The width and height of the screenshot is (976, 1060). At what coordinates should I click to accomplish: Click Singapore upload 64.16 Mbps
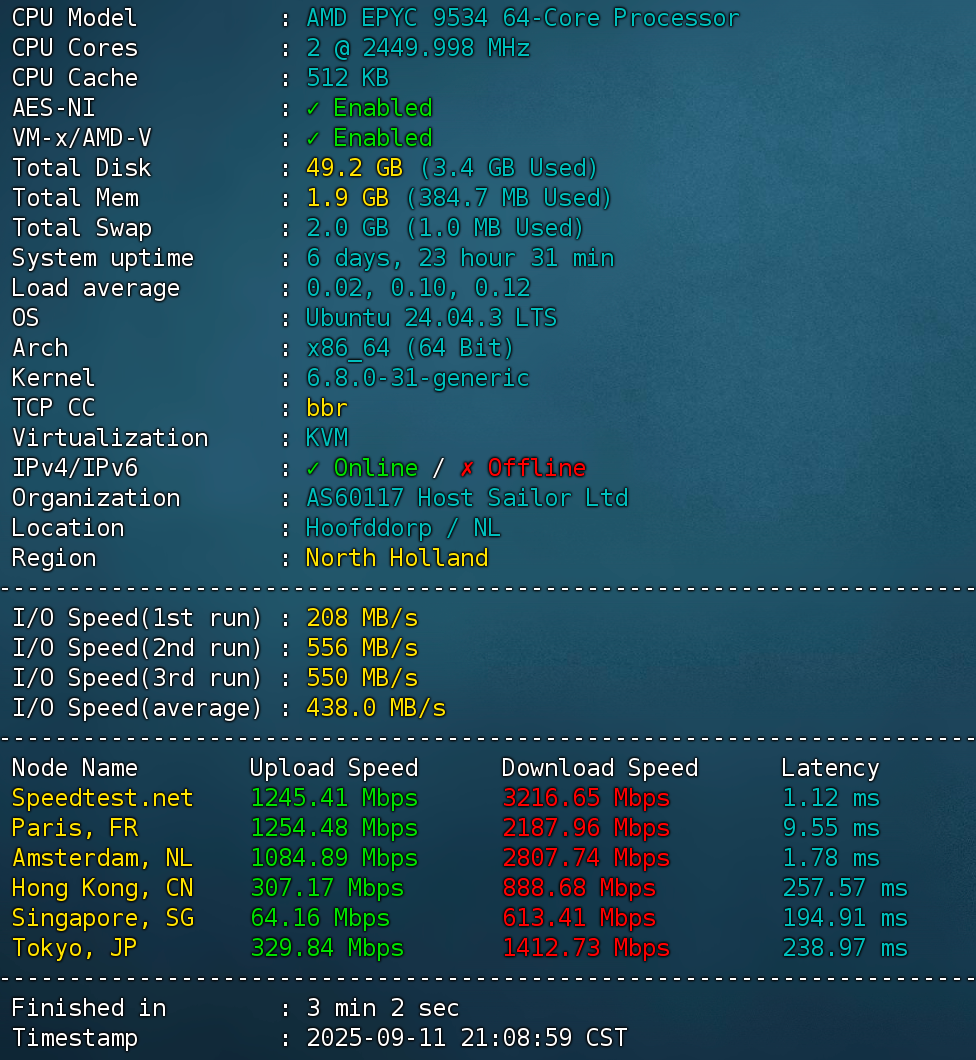pos(320,918)
